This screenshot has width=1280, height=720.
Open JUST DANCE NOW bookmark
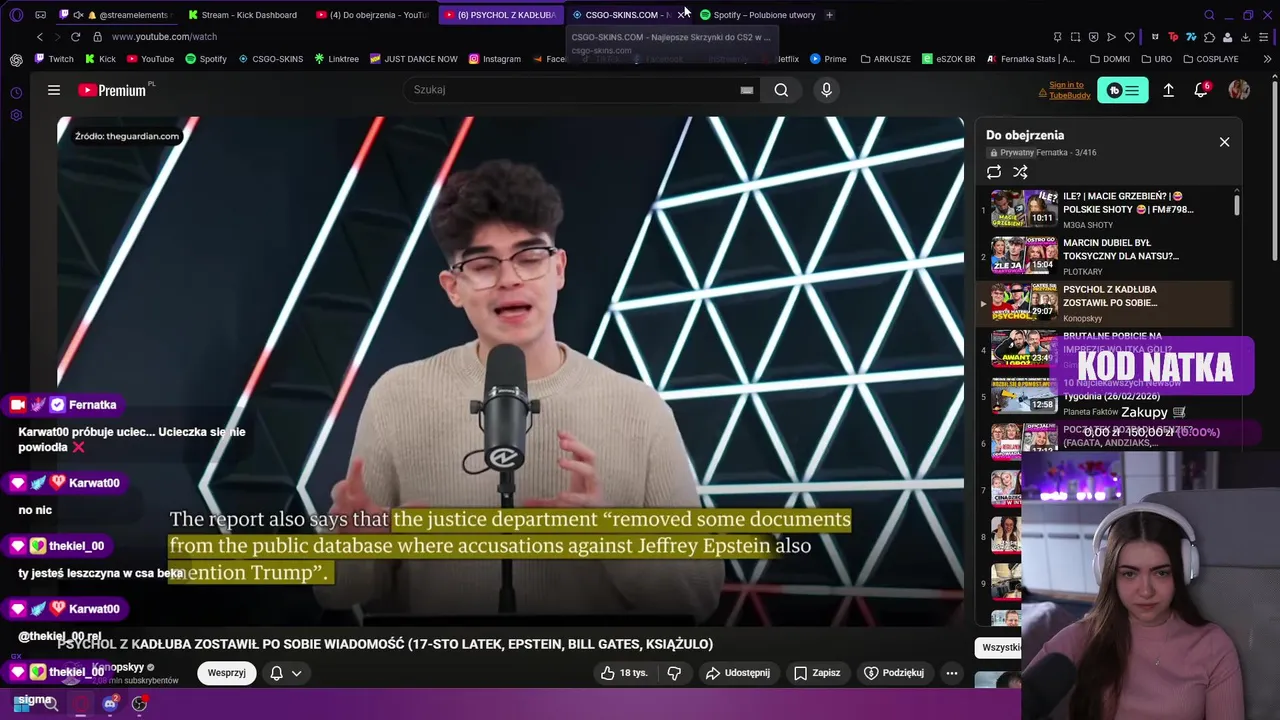coord(413,59)
